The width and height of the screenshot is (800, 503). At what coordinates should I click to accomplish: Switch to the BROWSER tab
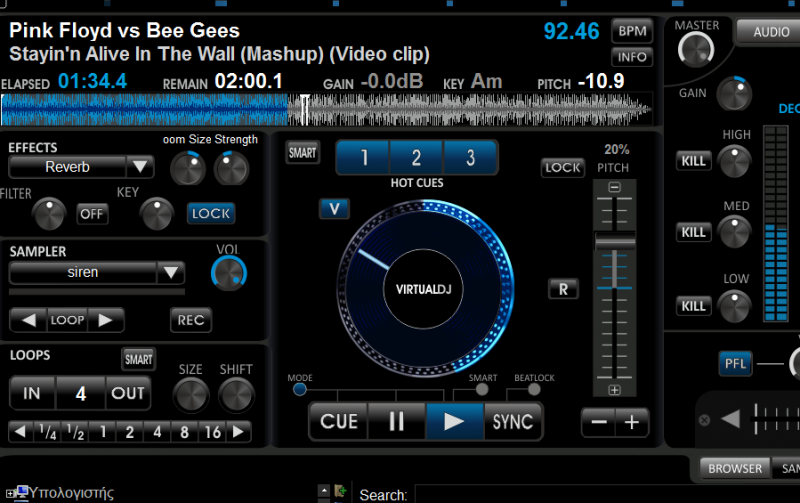(x=735, y=468)
